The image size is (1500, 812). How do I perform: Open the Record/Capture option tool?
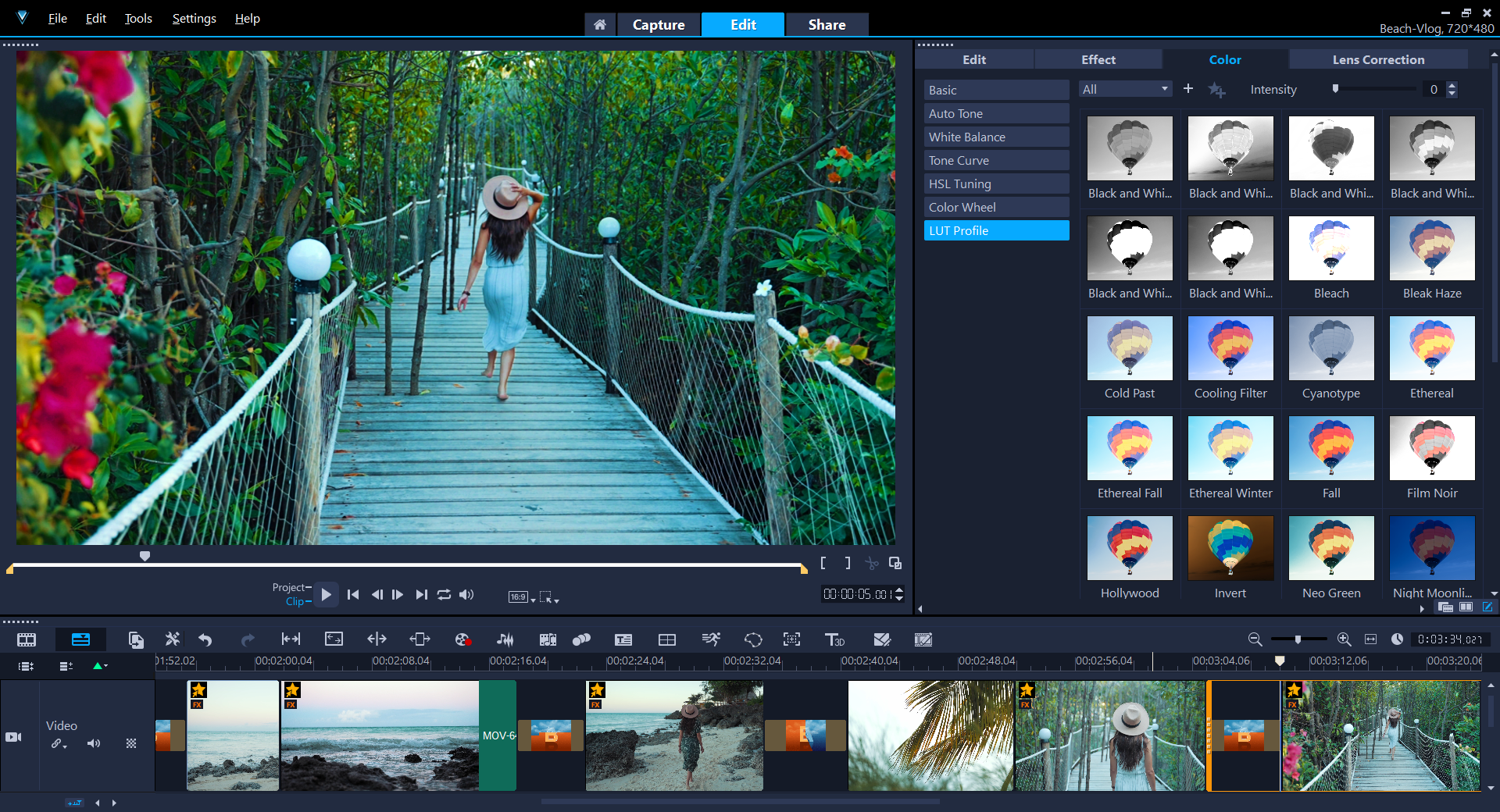(x=462, y=639)
